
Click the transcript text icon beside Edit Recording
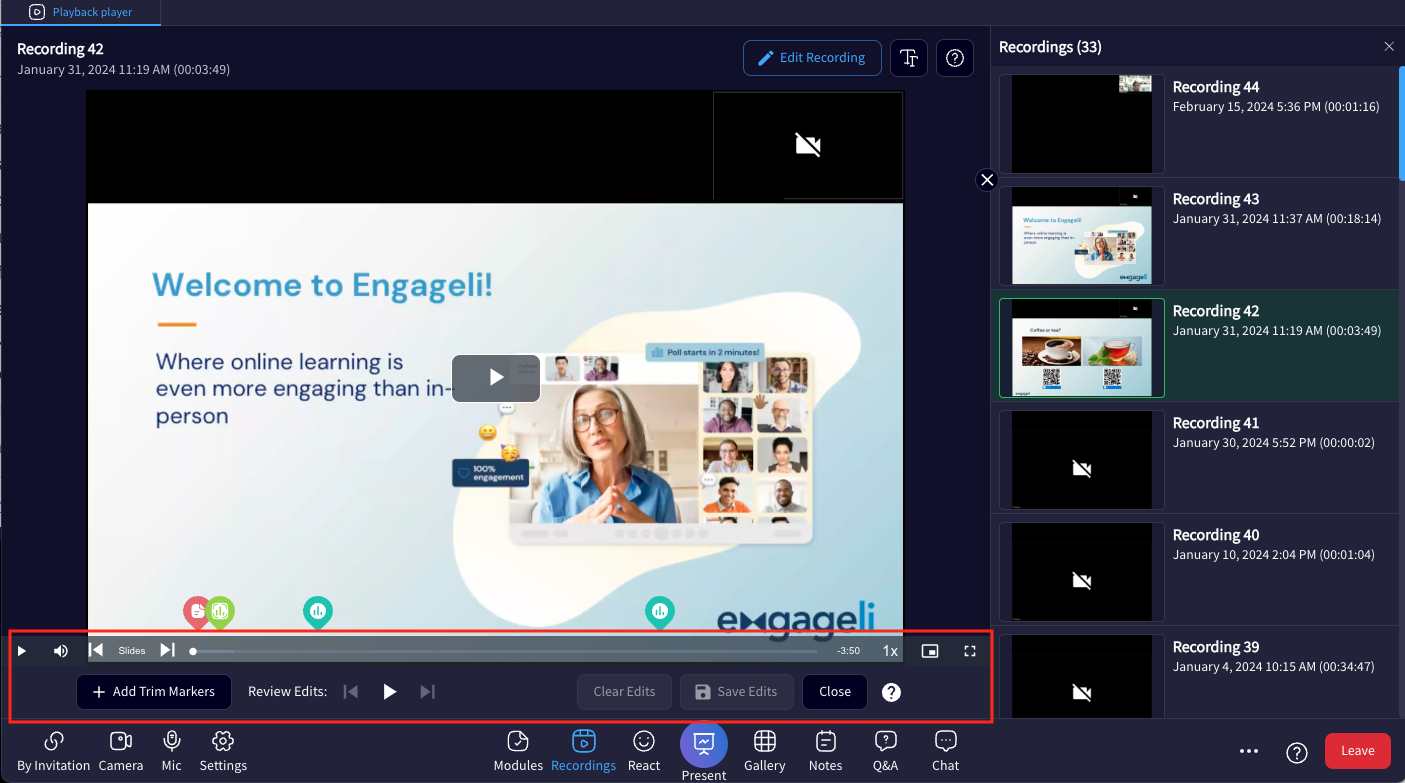(908, 57)
